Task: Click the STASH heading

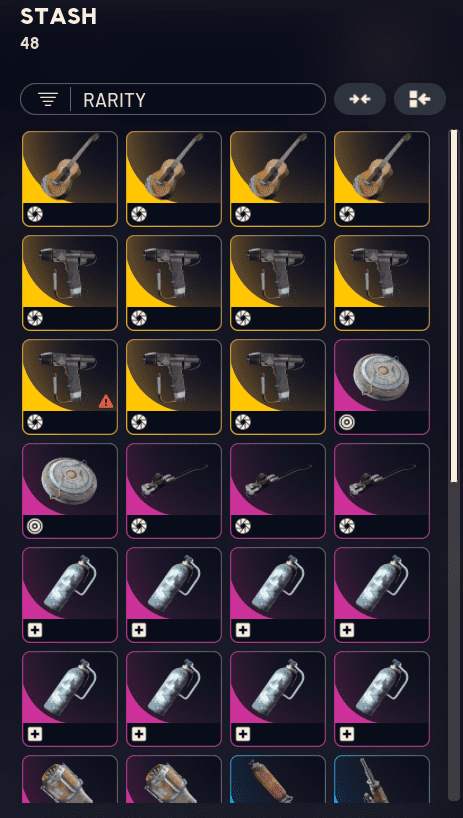Action: [x=58, y=17]
